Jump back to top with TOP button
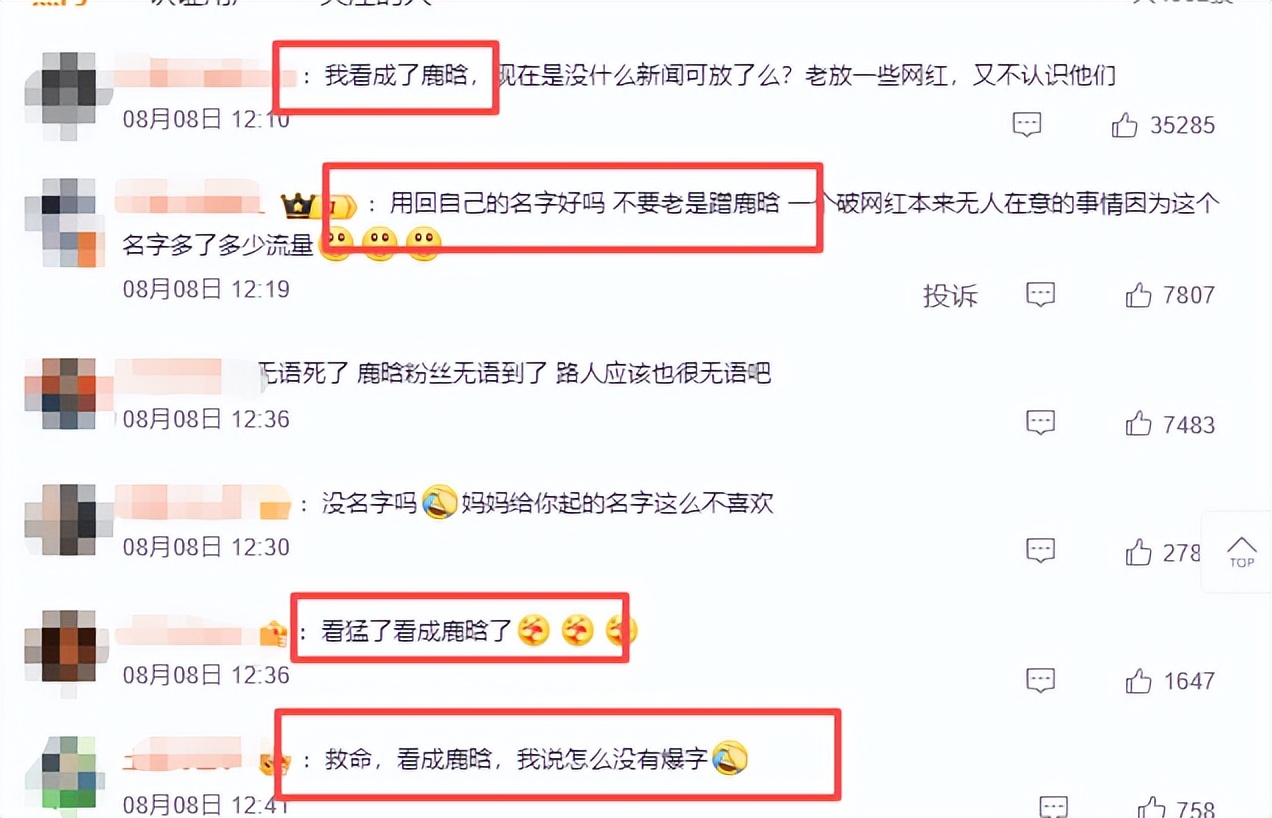This screenshot has width=1272, height=818. [x=1241, y=552]
